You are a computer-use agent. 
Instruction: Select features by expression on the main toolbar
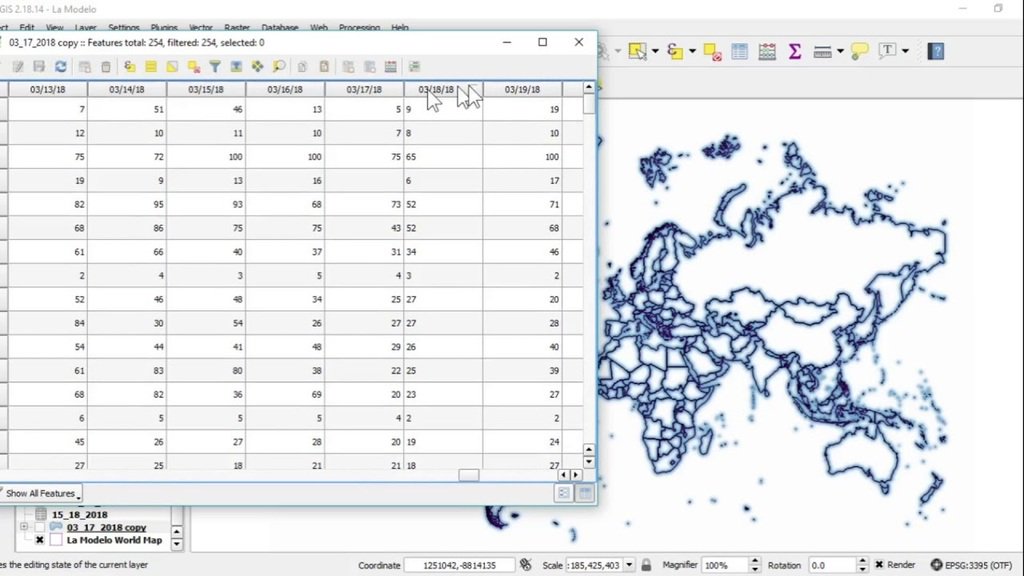click(674, 50)
